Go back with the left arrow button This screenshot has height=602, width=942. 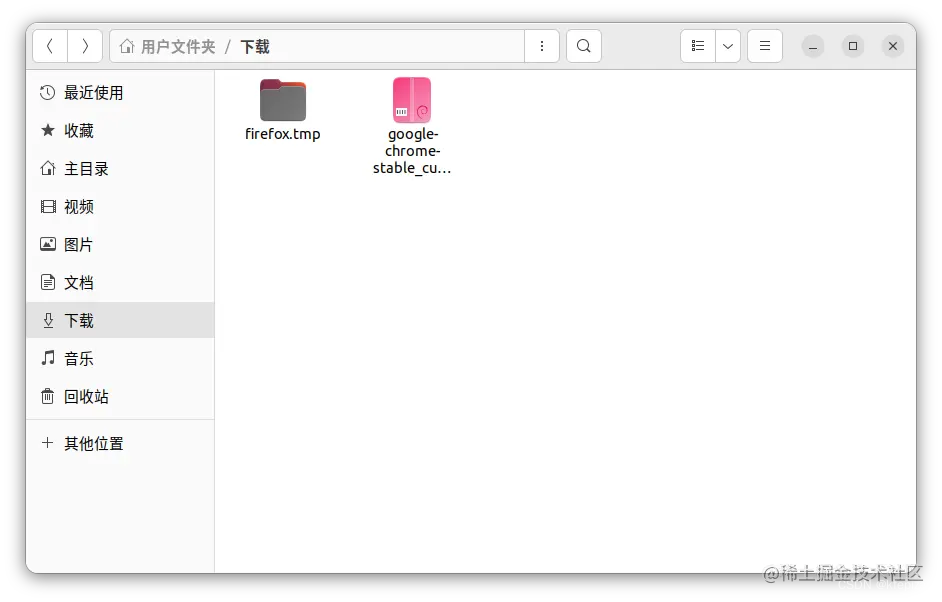point(50,46)
